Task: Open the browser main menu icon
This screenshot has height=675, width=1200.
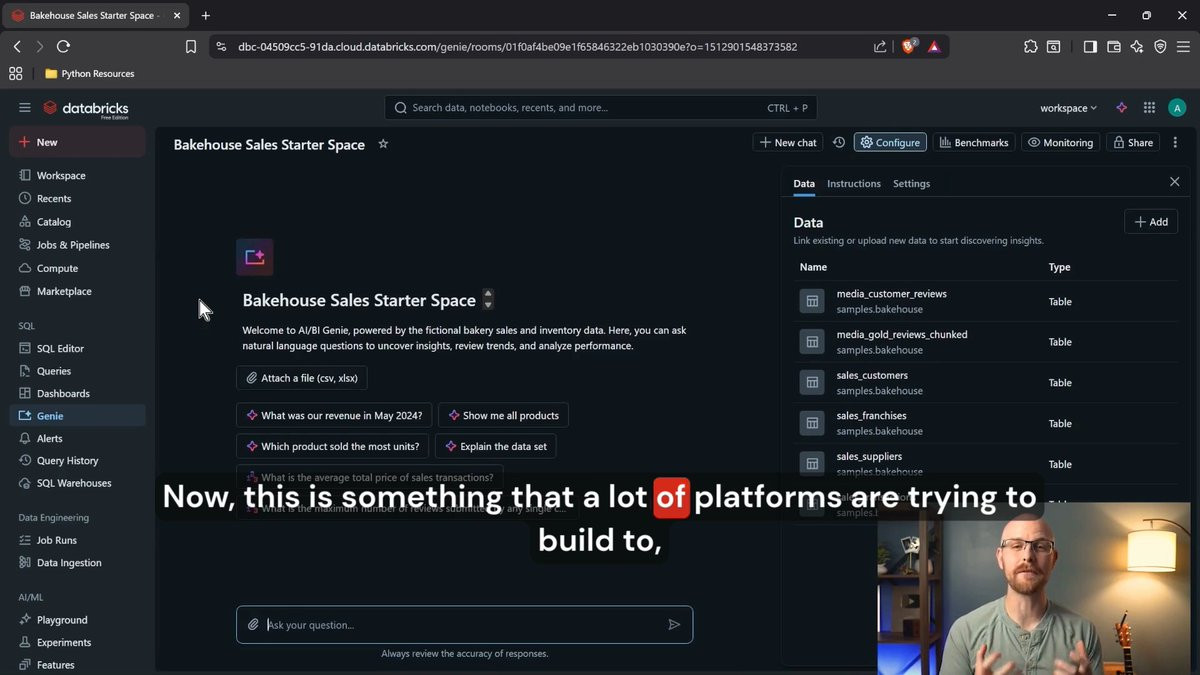Action: point(1182,46)
